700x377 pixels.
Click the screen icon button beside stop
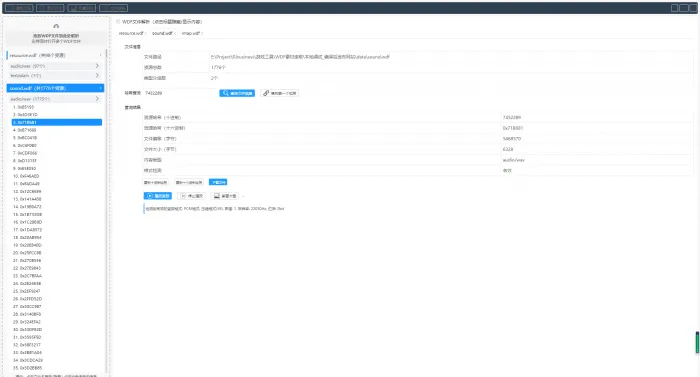[225, 196]
